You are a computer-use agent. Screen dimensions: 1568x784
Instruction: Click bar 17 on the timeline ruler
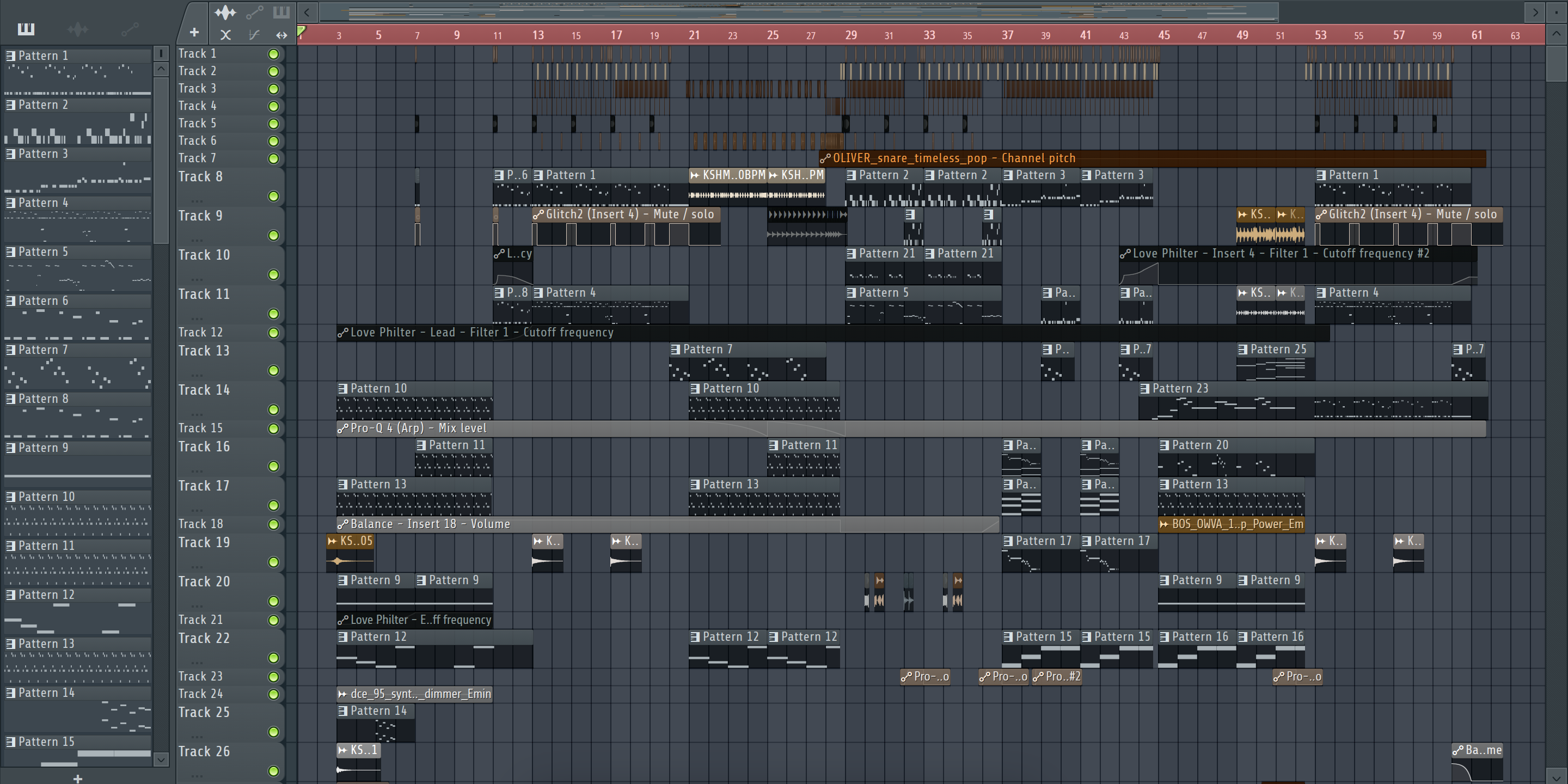(616, 35)
